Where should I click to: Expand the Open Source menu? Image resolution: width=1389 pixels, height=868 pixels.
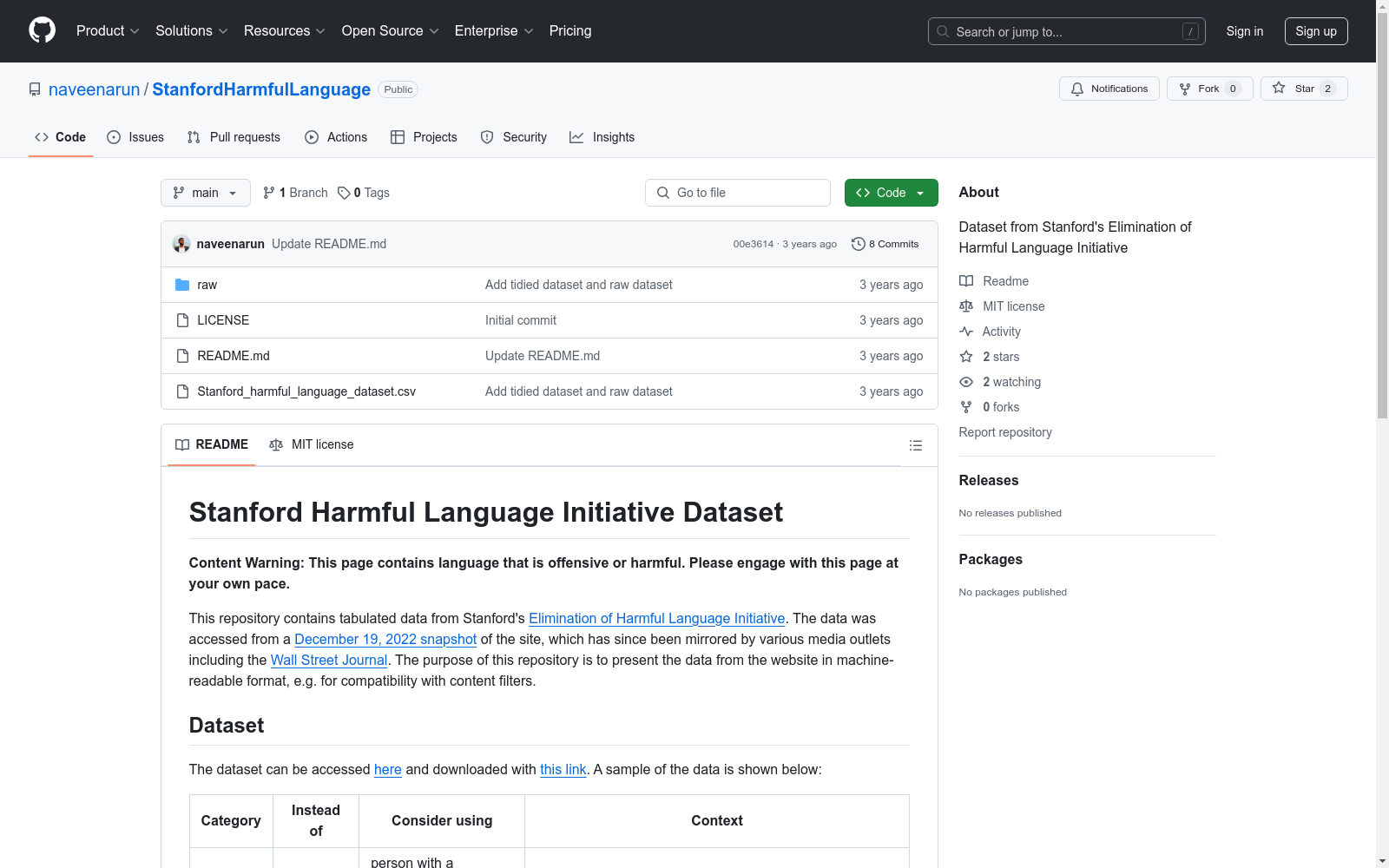[391, 31]
